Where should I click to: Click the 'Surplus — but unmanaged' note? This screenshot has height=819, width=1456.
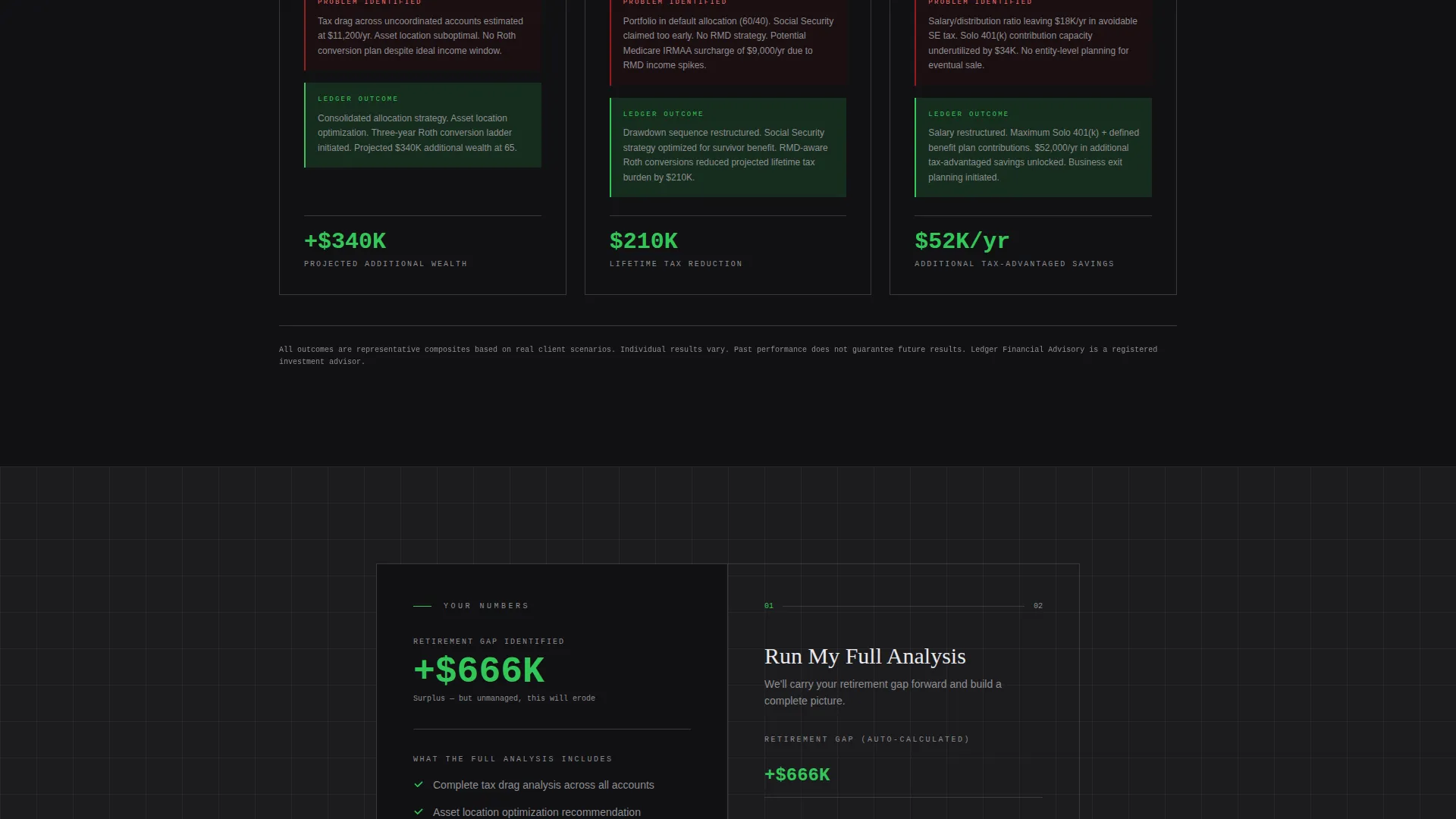coord(504,698)
